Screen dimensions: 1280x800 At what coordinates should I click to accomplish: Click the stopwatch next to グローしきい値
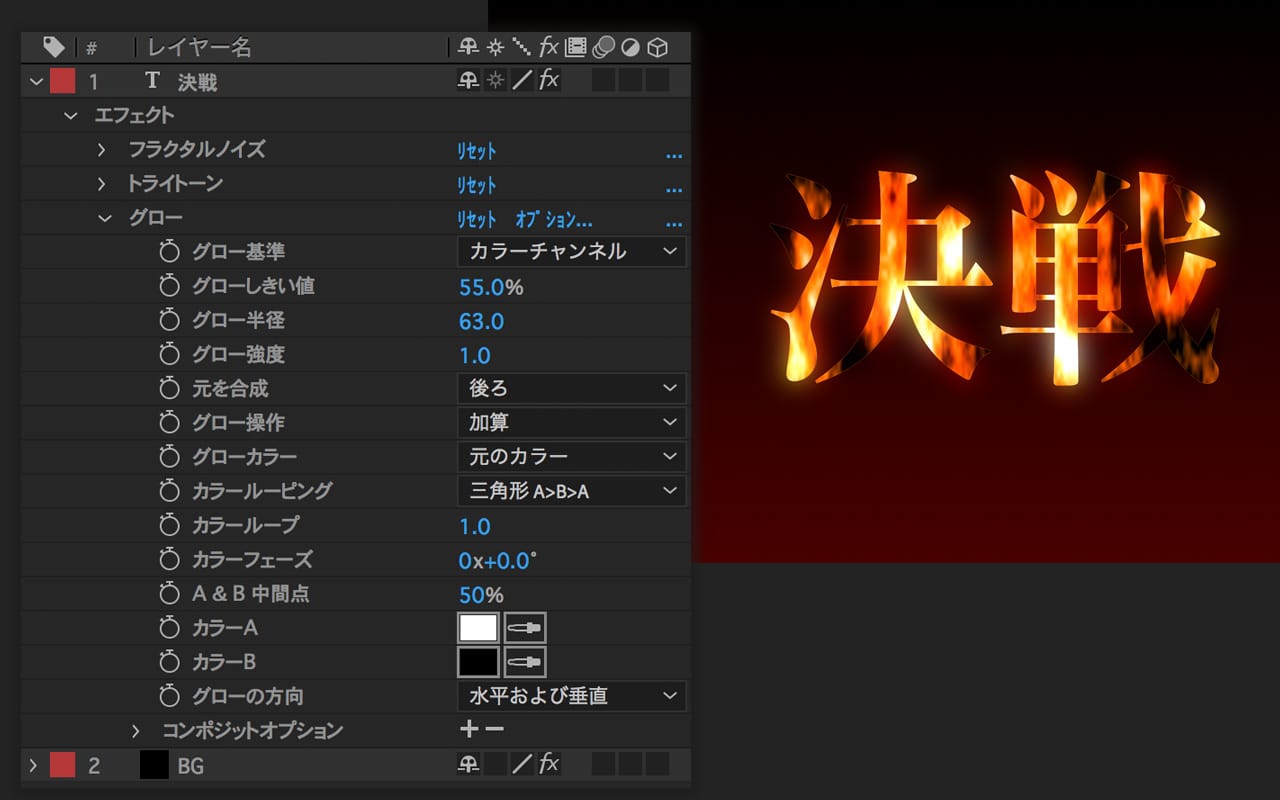[x=170, y=286]
